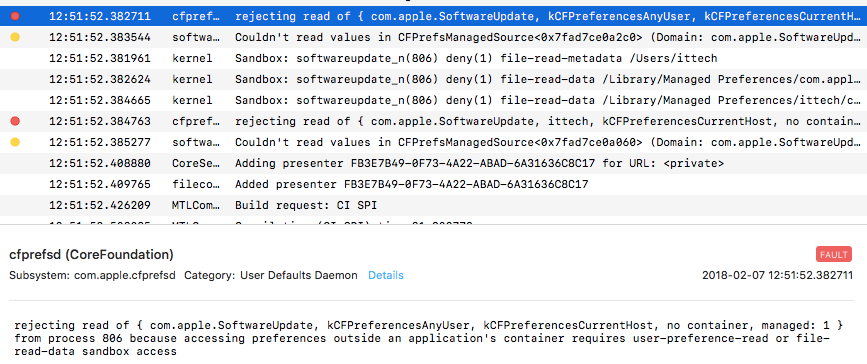Select the MTLCom… Build request: CI SPI row
This screenshot has width=867, height=364.
434,205
